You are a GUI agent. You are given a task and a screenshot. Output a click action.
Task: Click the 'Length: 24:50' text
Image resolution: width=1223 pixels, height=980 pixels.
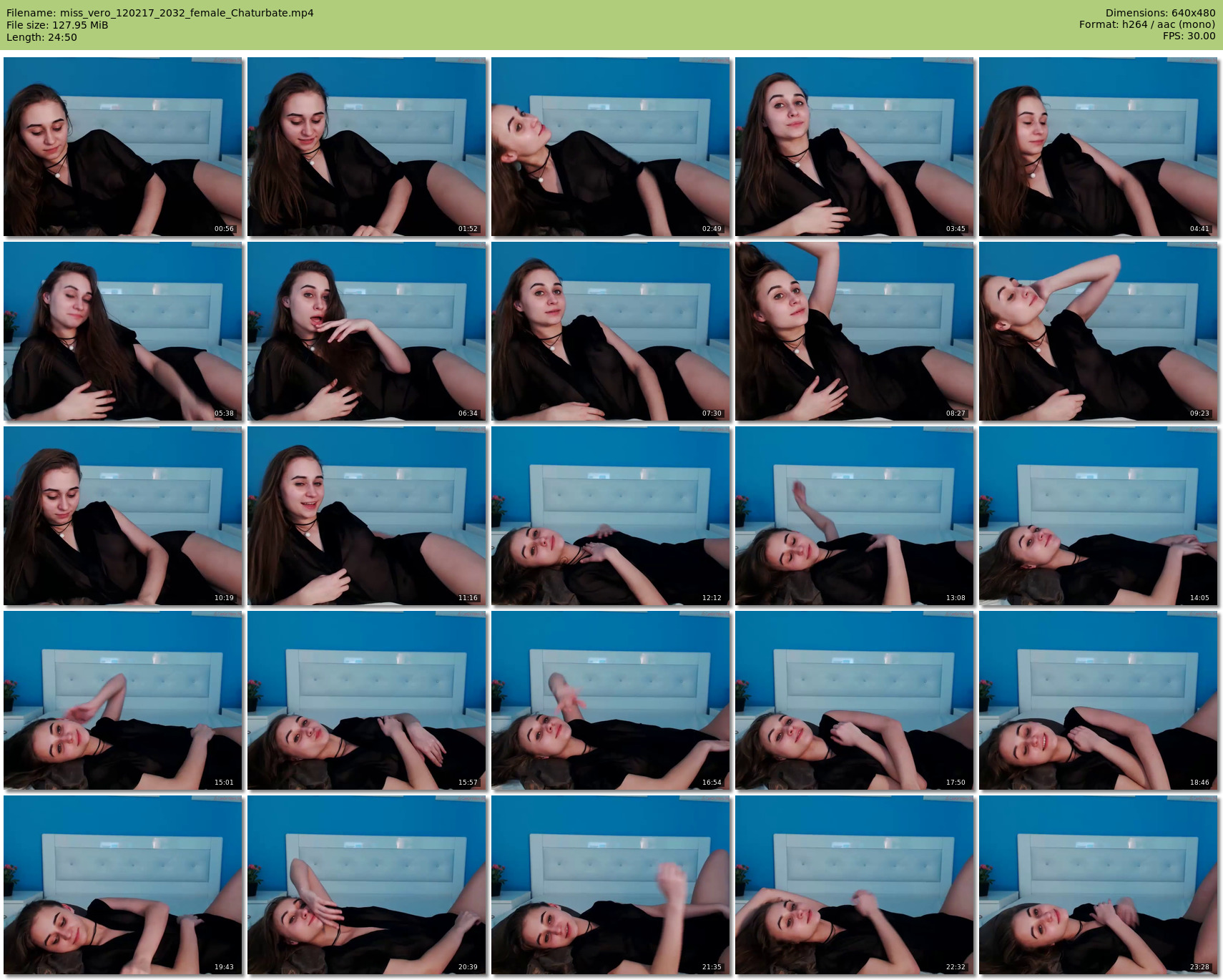(x=41, y=37)
